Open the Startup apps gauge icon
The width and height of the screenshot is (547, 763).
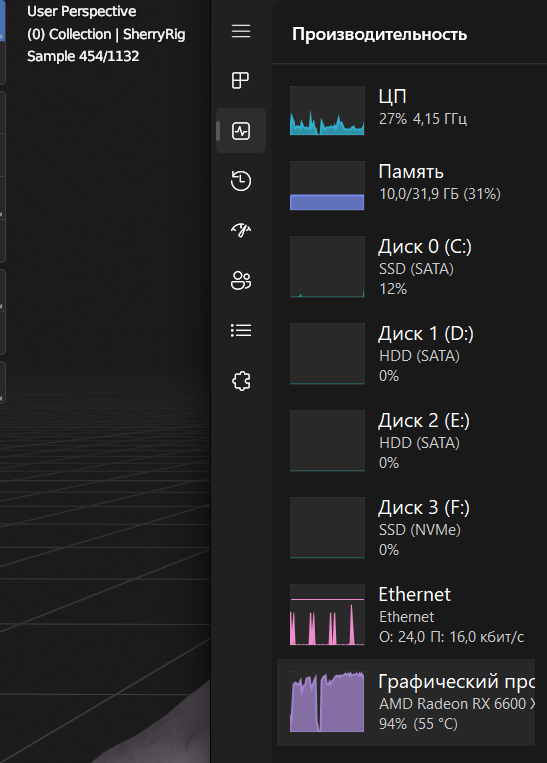click(x=241, y=230)
